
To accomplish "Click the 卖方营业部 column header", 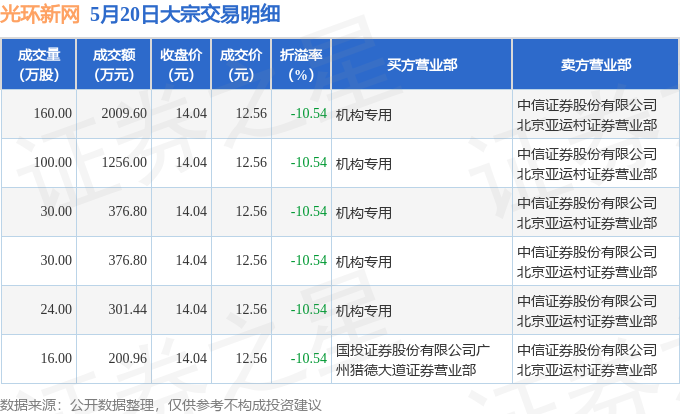I will (x=596, y=65).
